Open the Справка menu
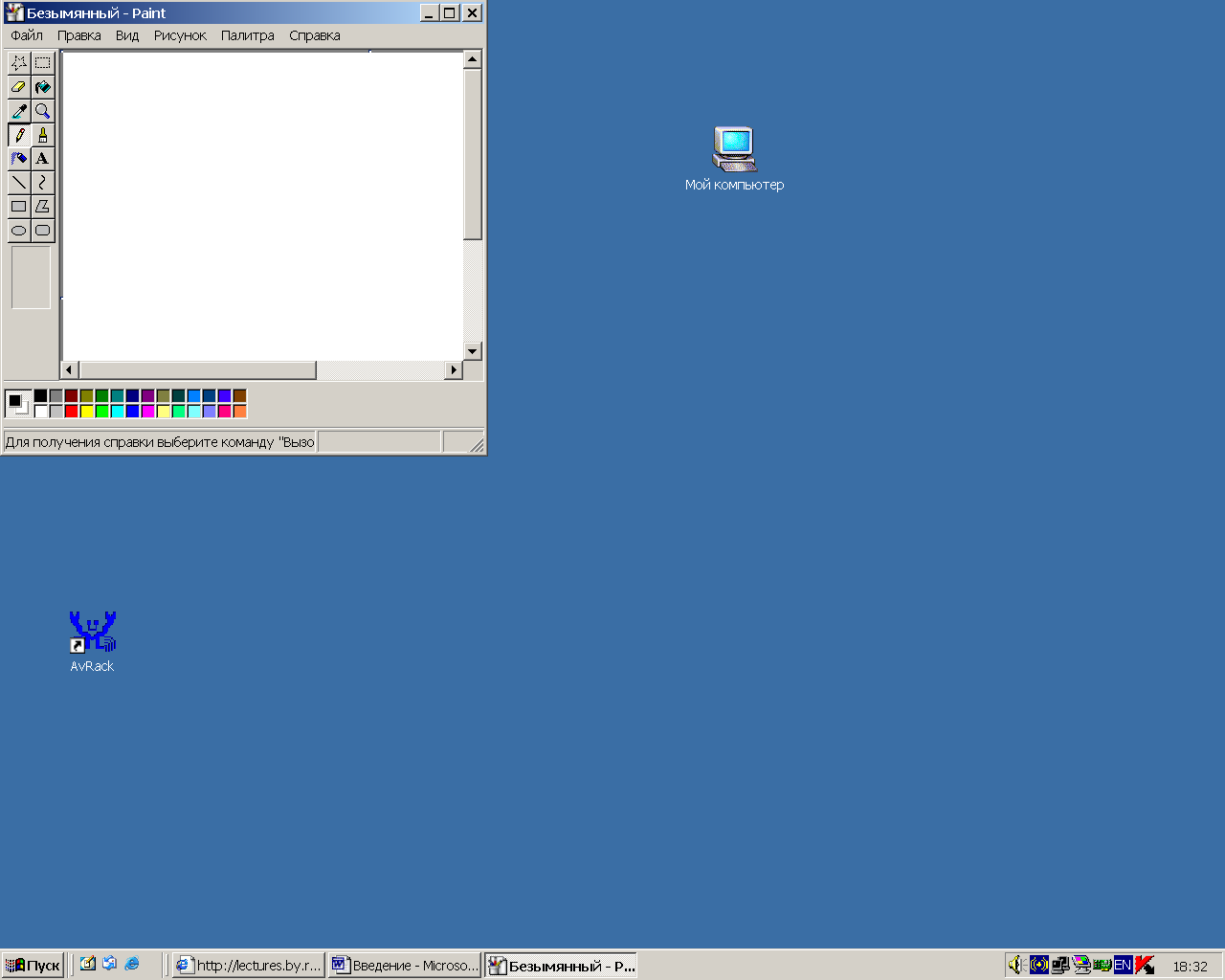Image resolution: width=1225 pixels, height=980 pixels. [315, 35]
